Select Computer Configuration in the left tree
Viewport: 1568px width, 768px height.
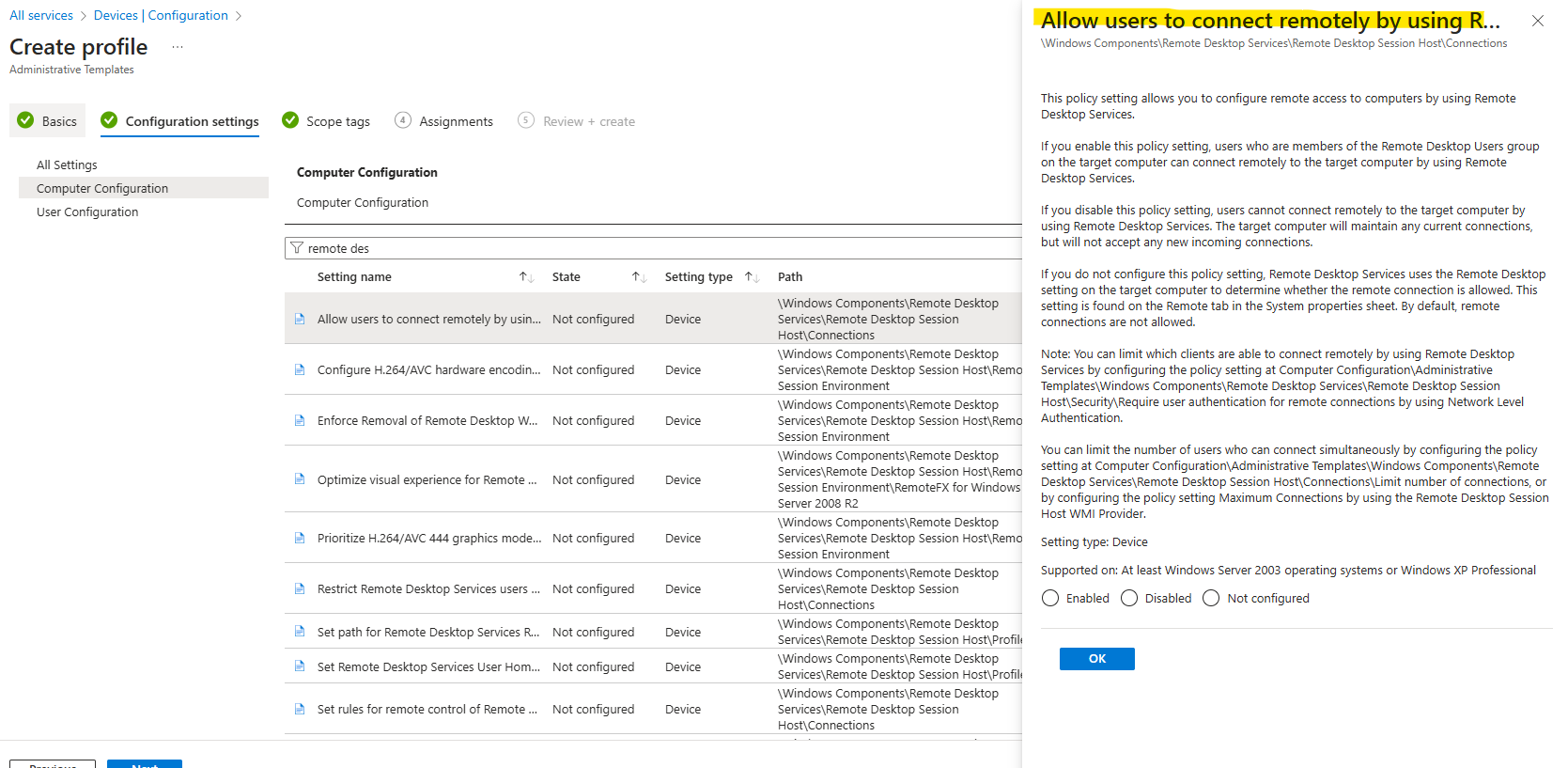pos(144,188)
